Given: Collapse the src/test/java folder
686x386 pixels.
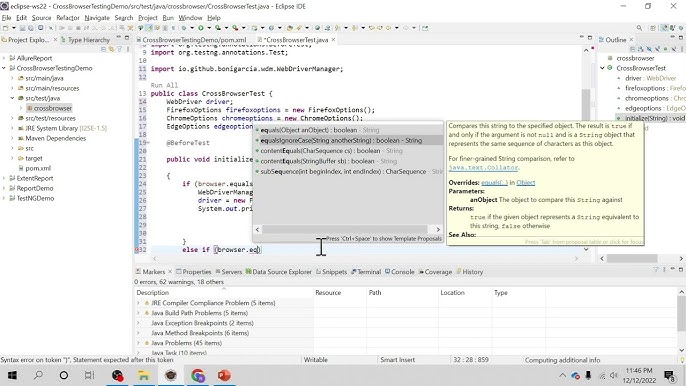Looking at the screenshot, I should tap(13, 98).
